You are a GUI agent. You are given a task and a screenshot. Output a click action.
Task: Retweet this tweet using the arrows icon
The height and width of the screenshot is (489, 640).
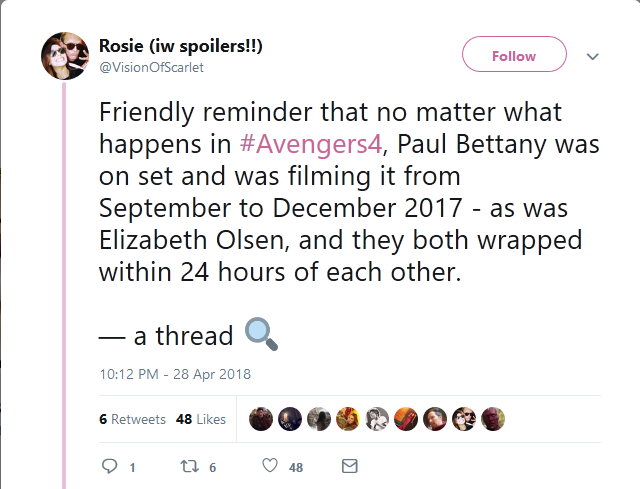[186, 466]
